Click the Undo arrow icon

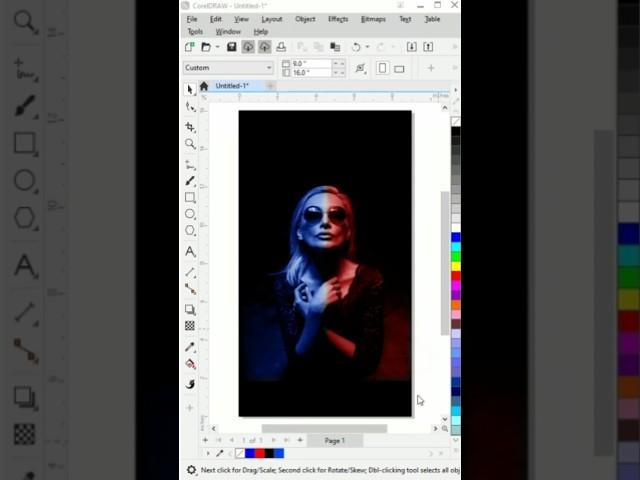tap(356, 47)
